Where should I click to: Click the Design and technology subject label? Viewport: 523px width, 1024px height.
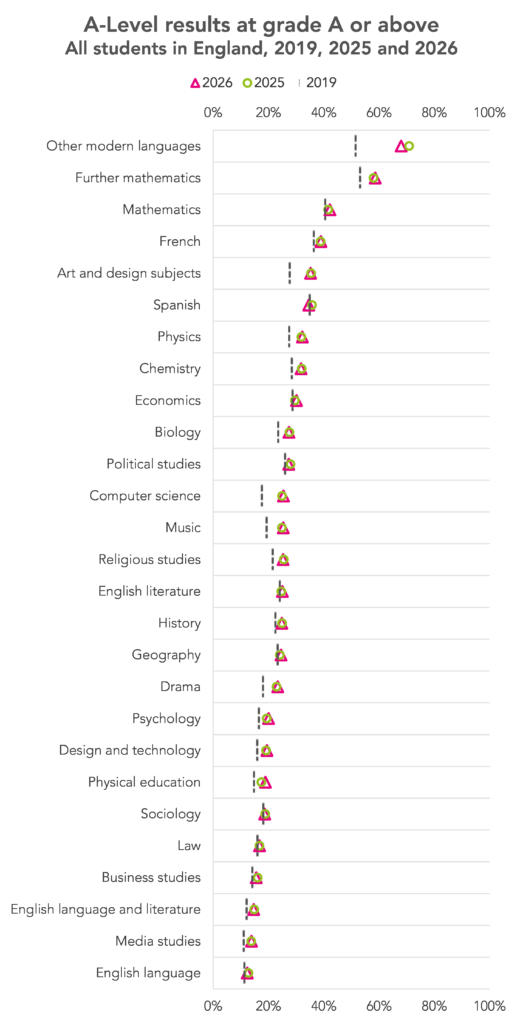(x=130, y=750)
